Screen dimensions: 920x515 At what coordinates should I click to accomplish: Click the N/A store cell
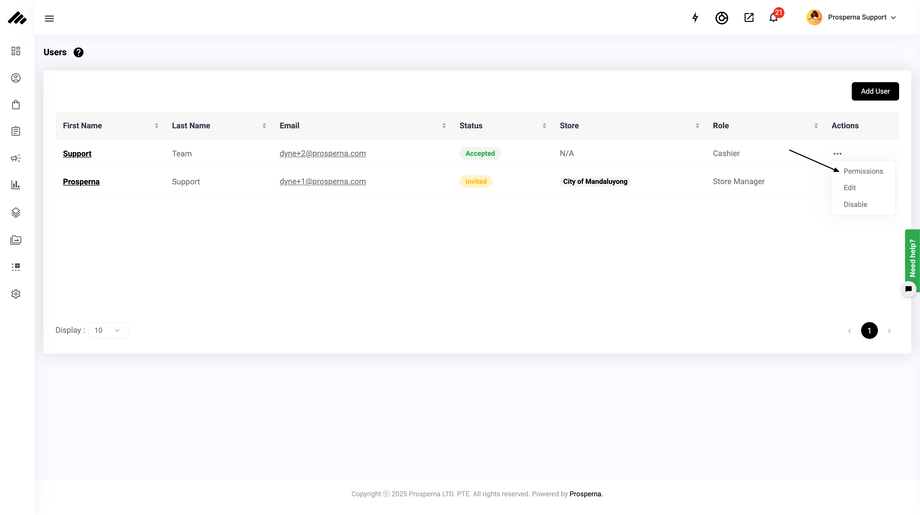[567, 154]
